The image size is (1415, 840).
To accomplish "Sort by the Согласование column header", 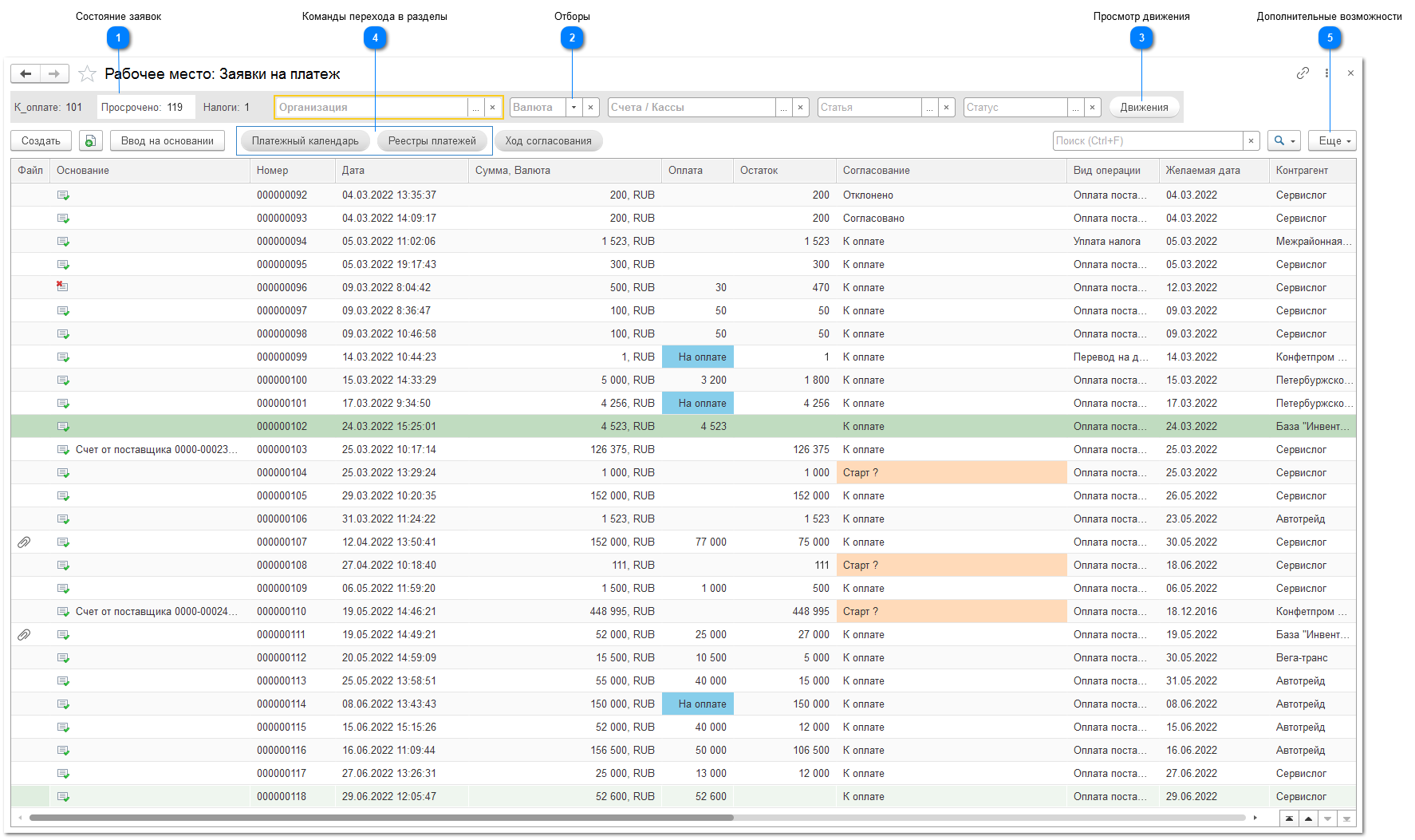I will tap(952, 171).
